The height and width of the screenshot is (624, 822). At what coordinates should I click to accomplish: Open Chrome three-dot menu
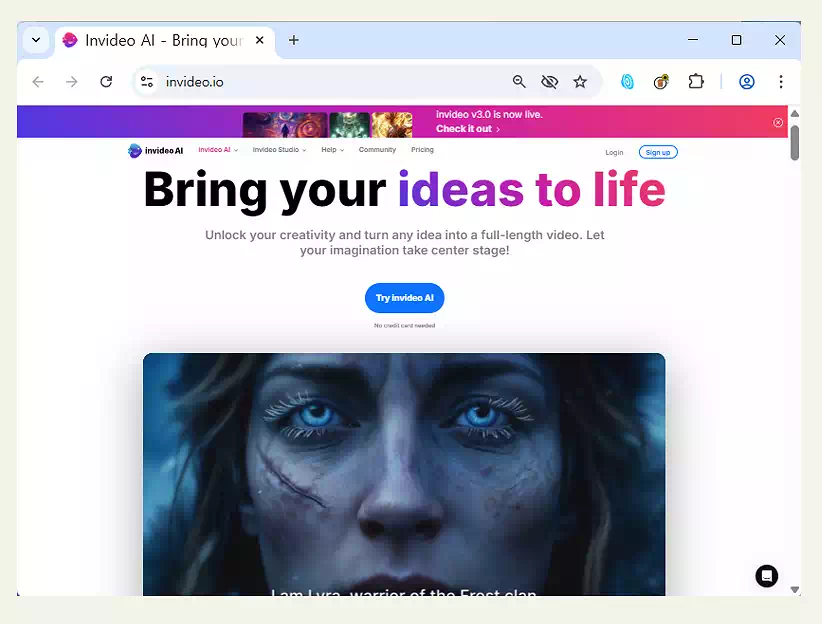781,82
